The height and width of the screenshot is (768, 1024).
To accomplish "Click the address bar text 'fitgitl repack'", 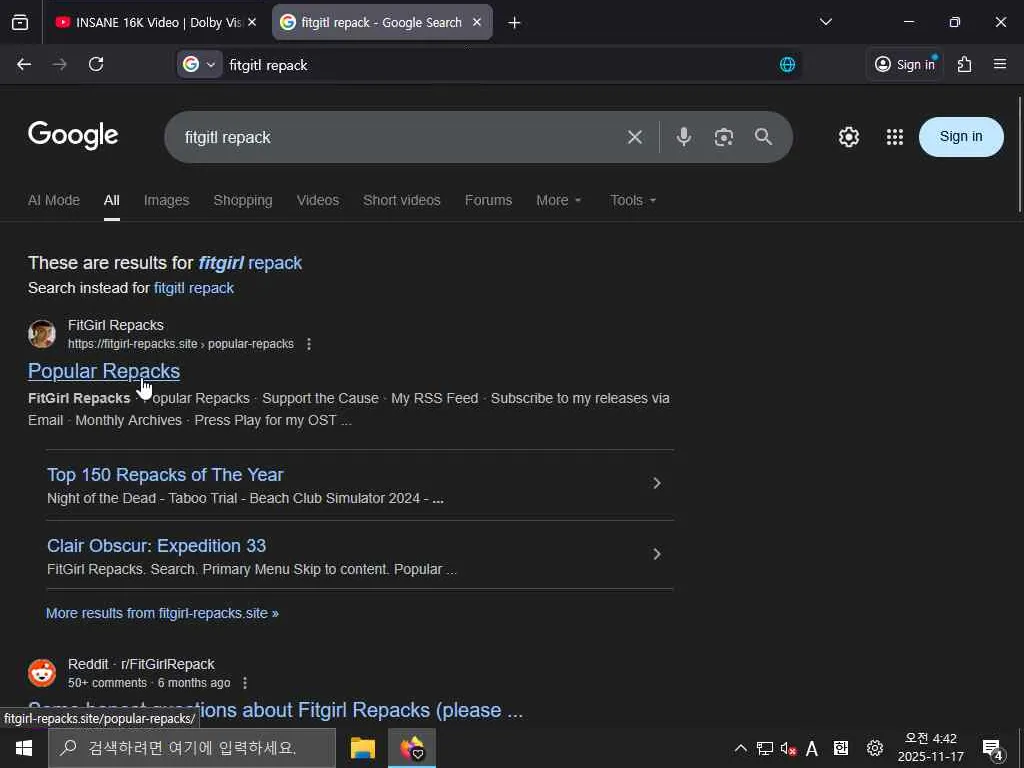I will coord(268,65).
